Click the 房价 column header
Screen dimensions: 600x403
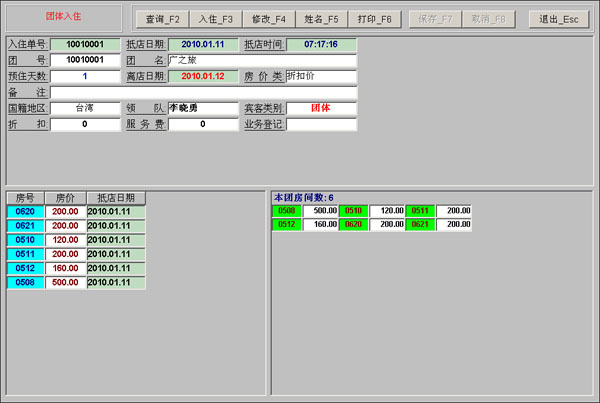pos(66,198)
